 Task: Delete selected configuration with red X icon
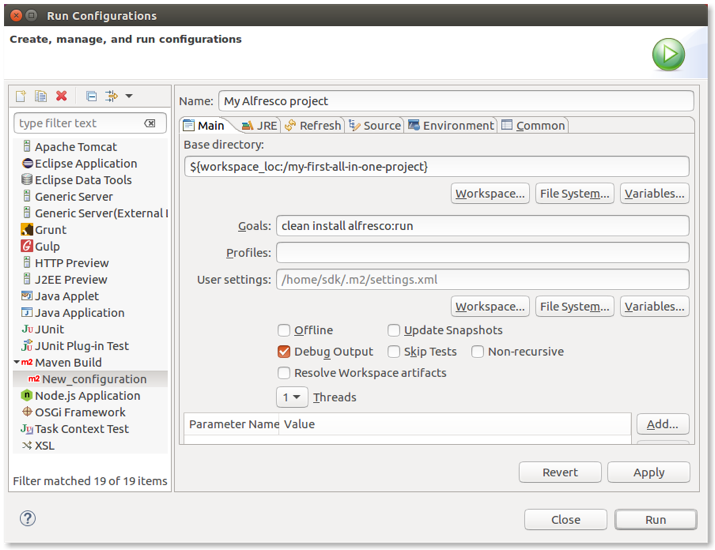(62, 96)
